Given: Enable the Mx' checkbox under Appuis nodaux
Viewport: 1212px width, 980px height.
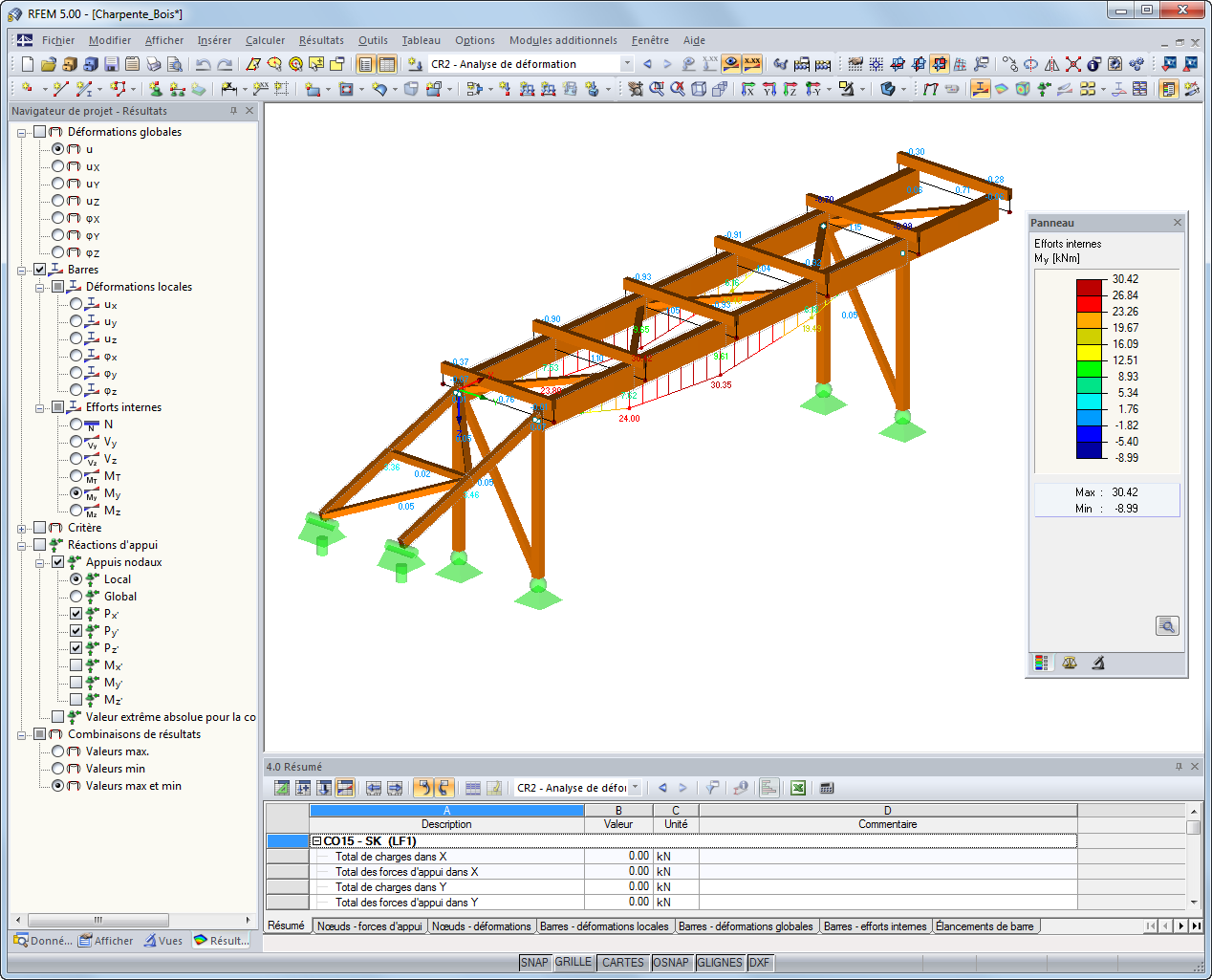Looking at the screenshot, I should pyautogui.click(x=75, y=664).
